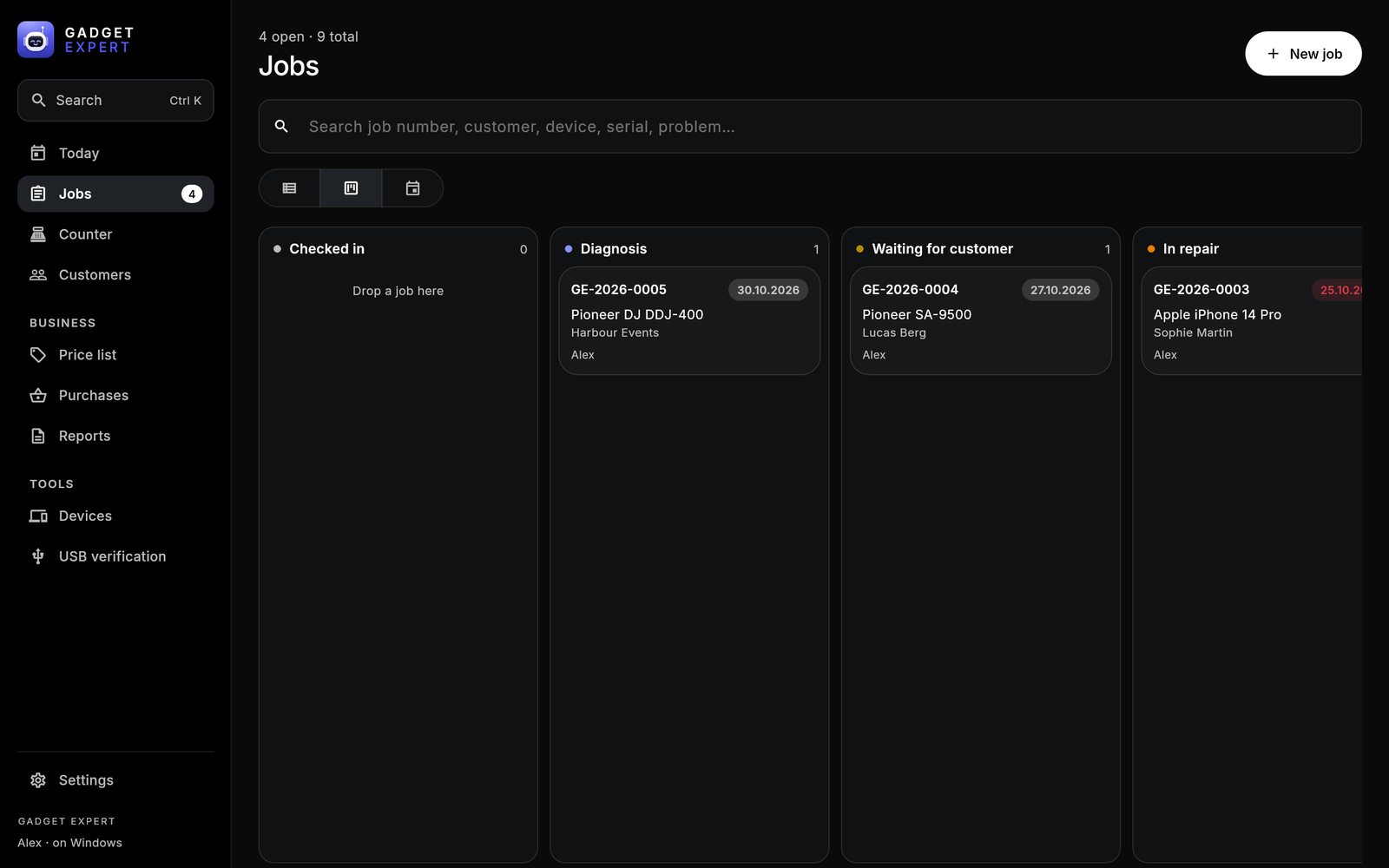1389x868 pixels.
Task: Click Harbour Events customer name
Action: 615,332
